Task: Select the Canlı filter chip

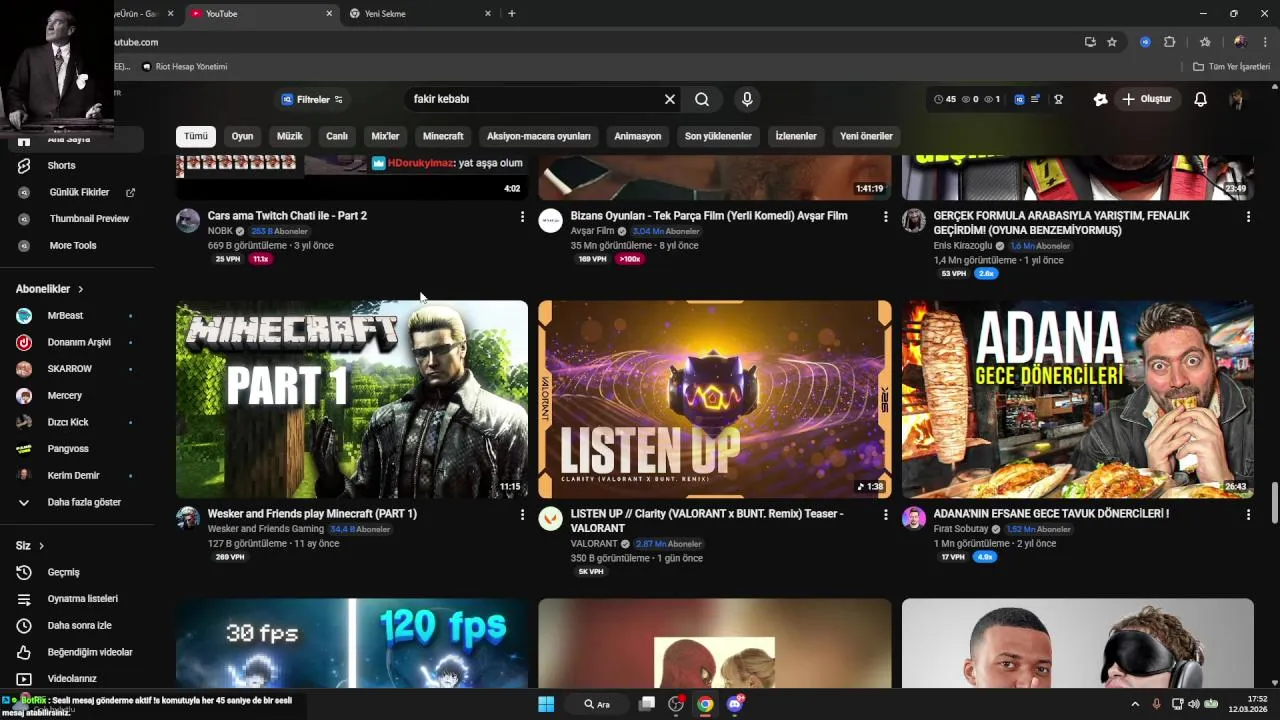Action: pyautogui.click(x=337, y=136)
